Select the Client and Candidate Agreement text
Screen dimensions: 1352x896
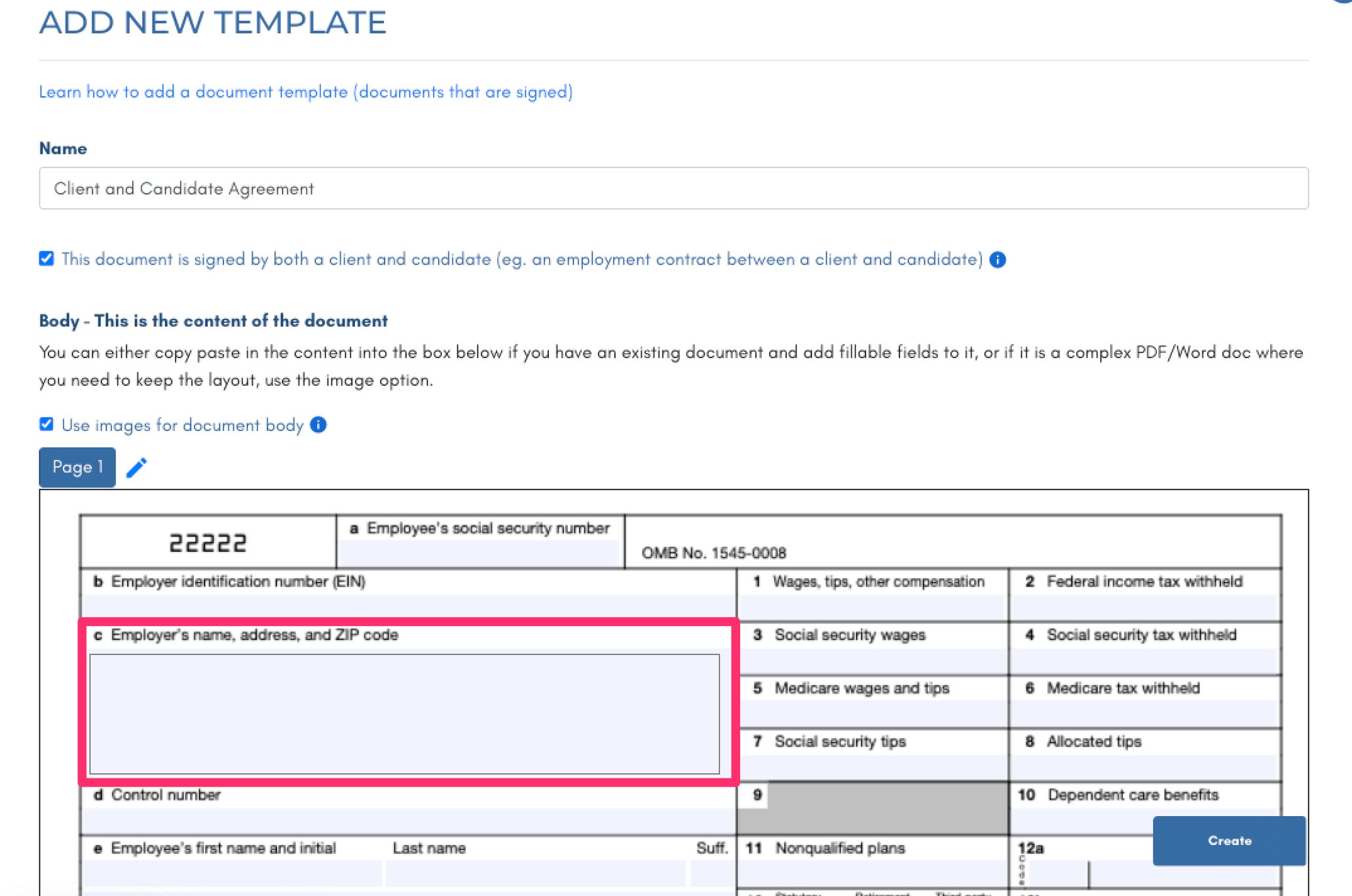[184, 188]
